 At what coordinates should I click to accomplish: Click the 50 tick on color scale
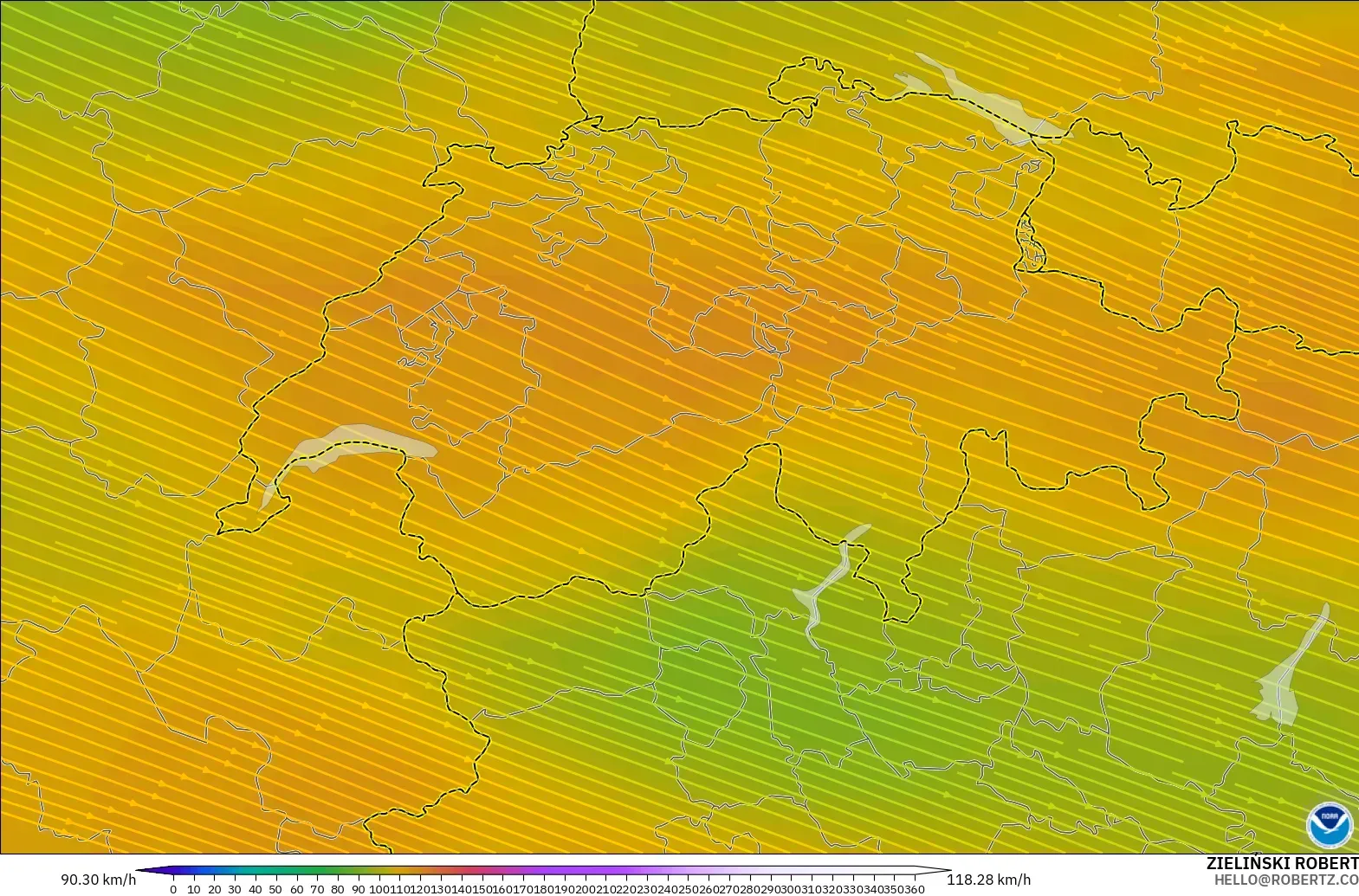pyautogui.click(x=275, y=889)
